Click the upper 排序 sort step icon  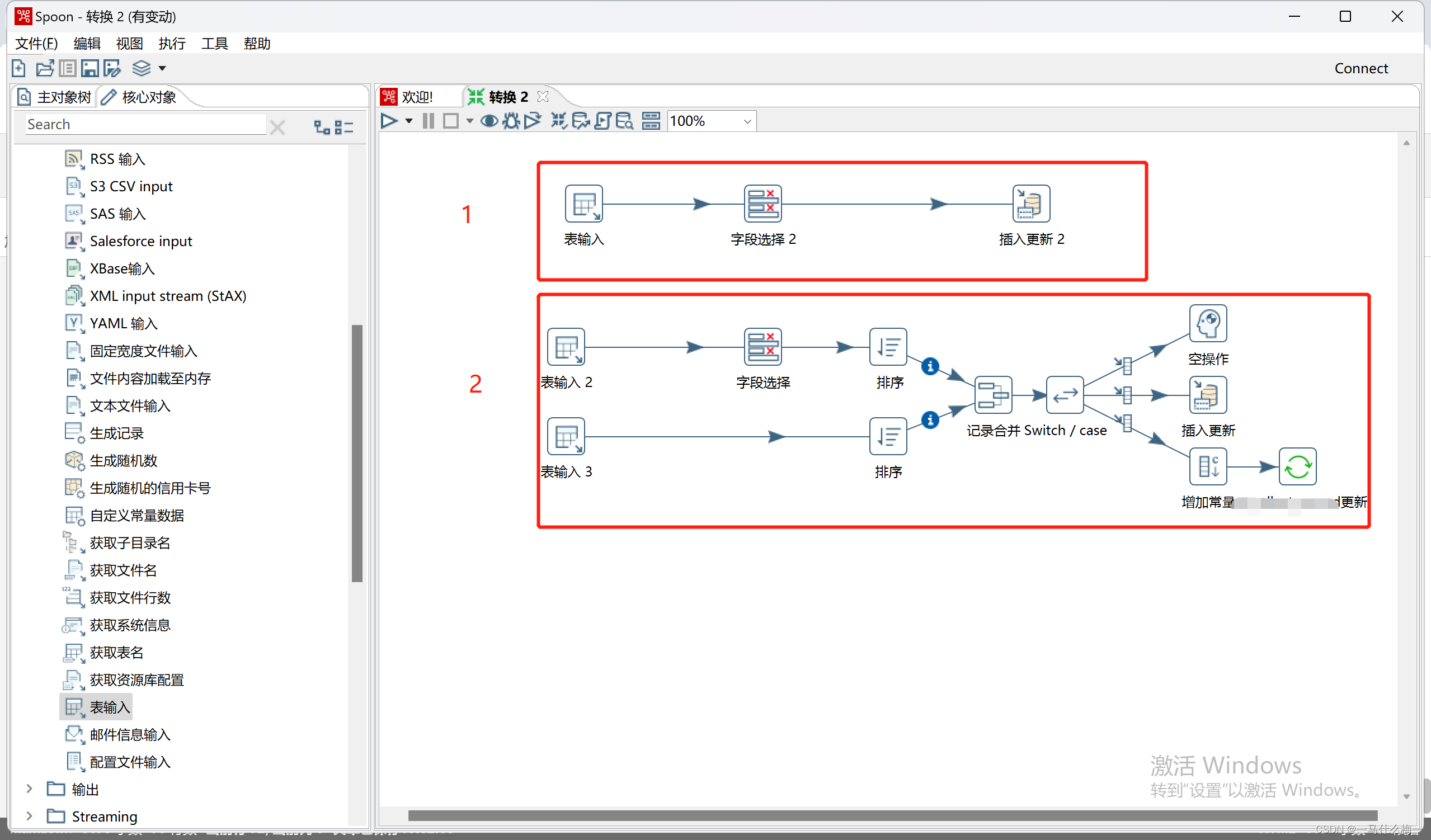pyautogui.click(x=888, y=347)
